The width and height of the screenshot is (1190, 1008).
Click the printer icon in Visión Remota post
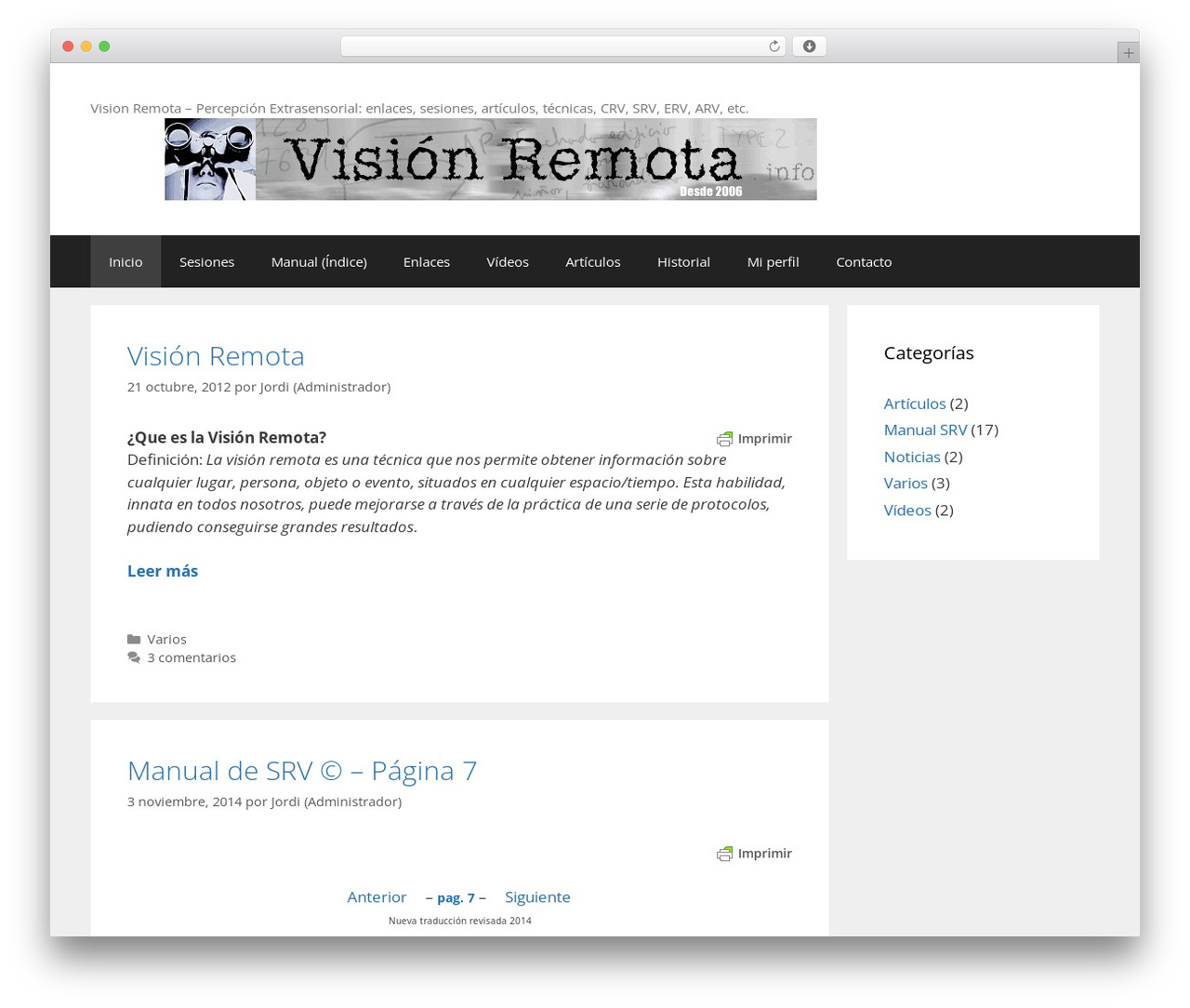pyautogui.click(x=724, y=439)
